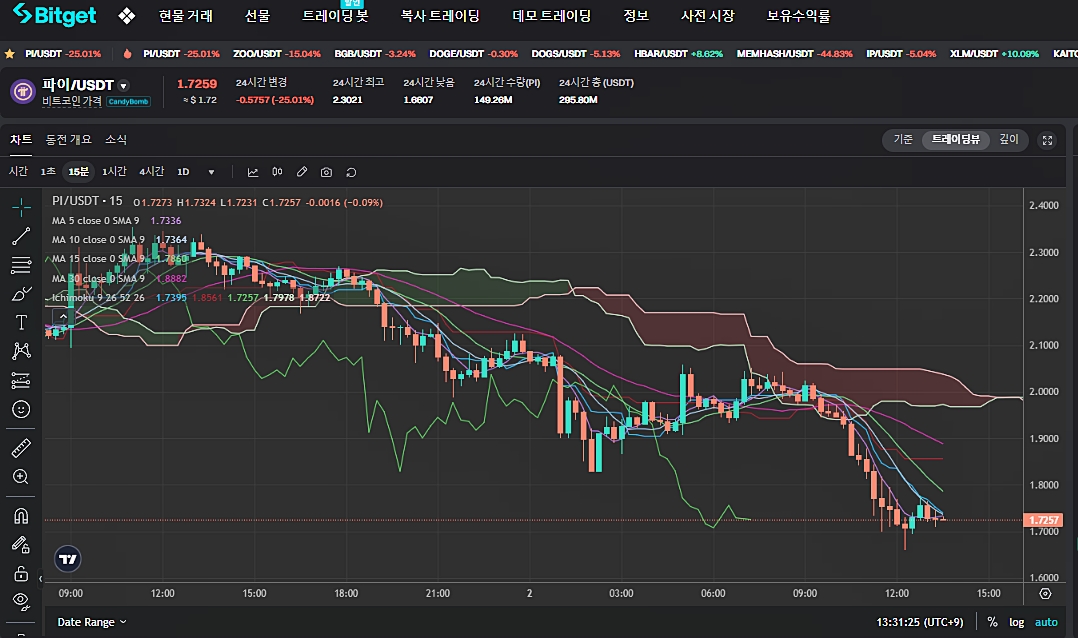Collapse the left drawing toolbar arrow
The height and width of the screenshot is (638, 1078).
coord(41,579)
